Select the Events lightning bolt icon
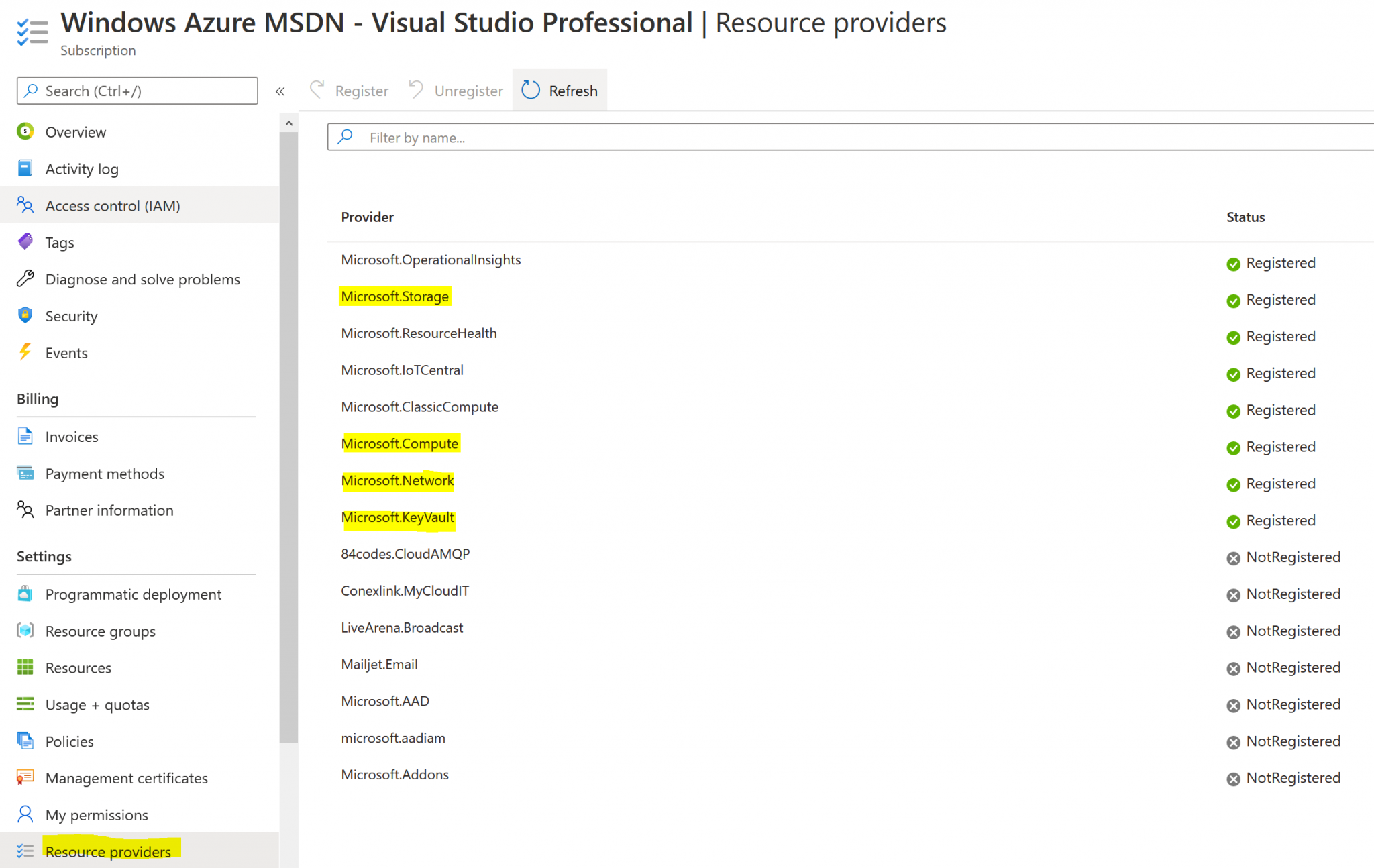This screenshot has width=1374, height=868. [x=25, y=352]
